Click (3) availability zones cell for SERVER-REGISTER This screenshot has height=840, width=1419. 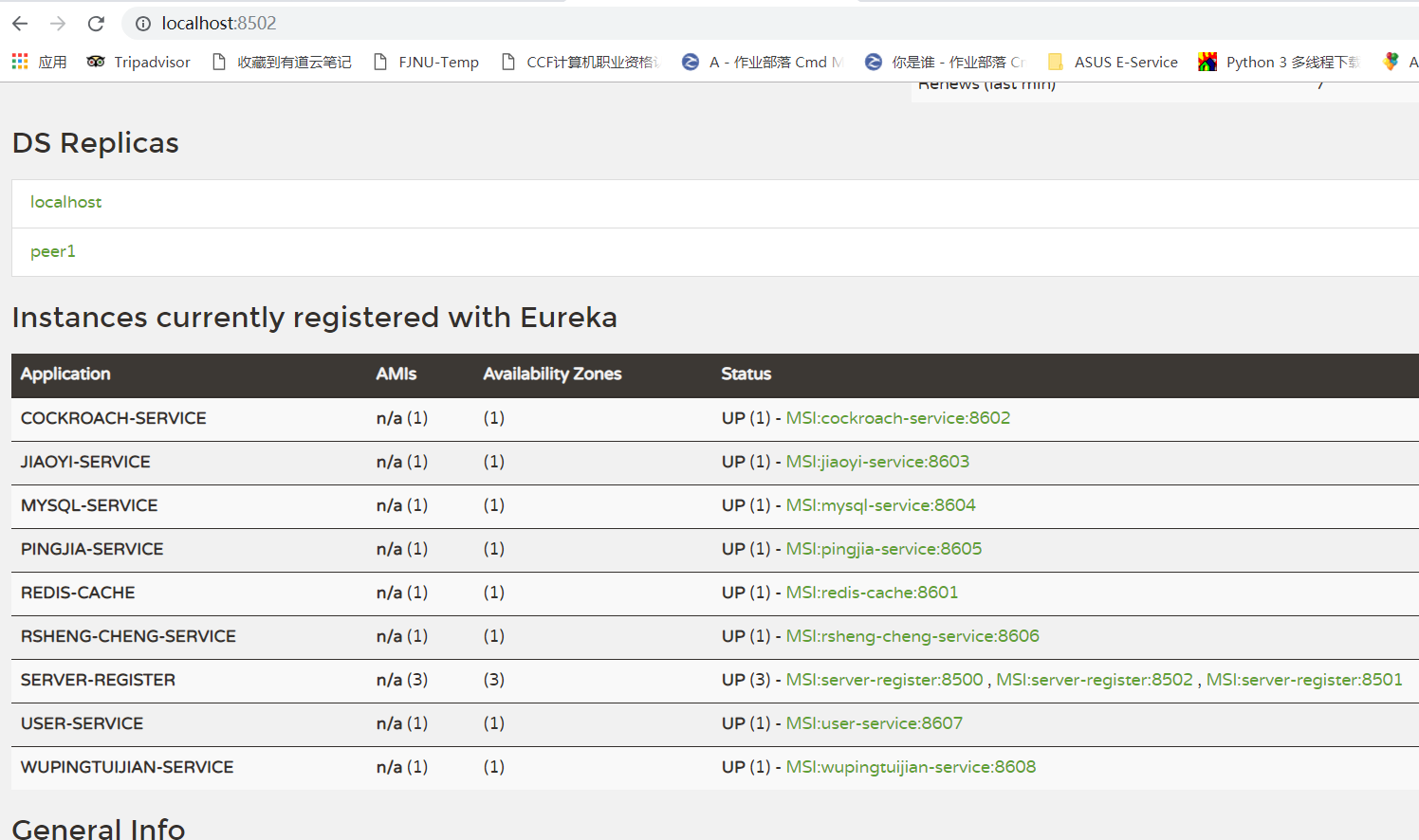coord(494,680)
